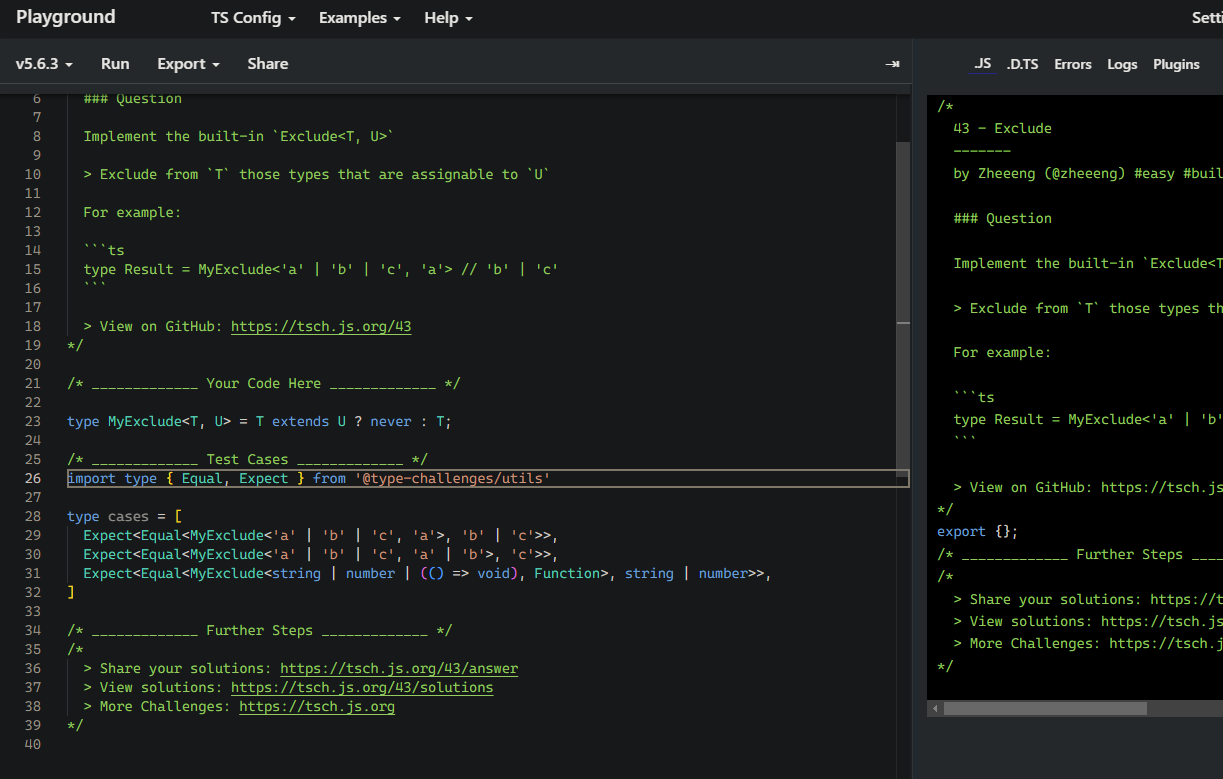Expand the Examples dropdown menu
The width and height of the screenshot is (1223, 779).
(x=359, y=18)
